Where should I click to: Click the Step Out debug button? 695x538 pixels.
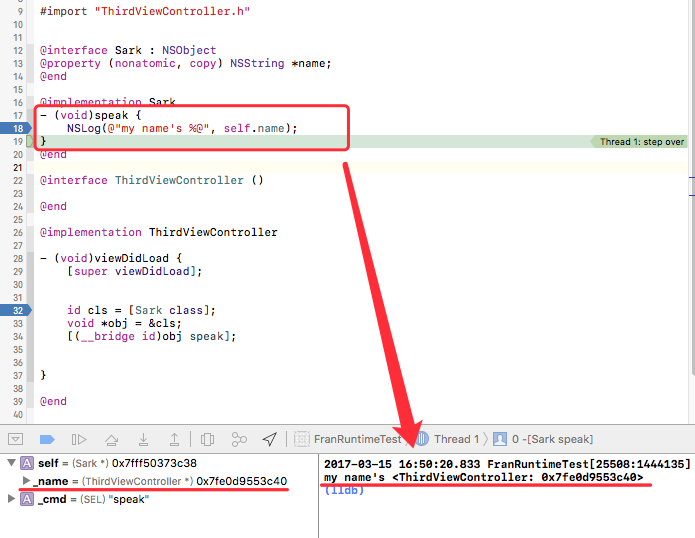(x=175, y=439)
